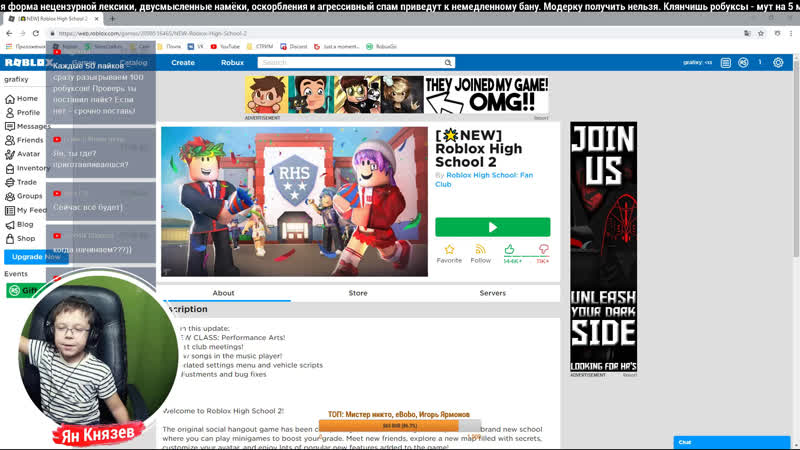Click the search magnifier icon
This screenshot has height=450, width=800.
448,62
